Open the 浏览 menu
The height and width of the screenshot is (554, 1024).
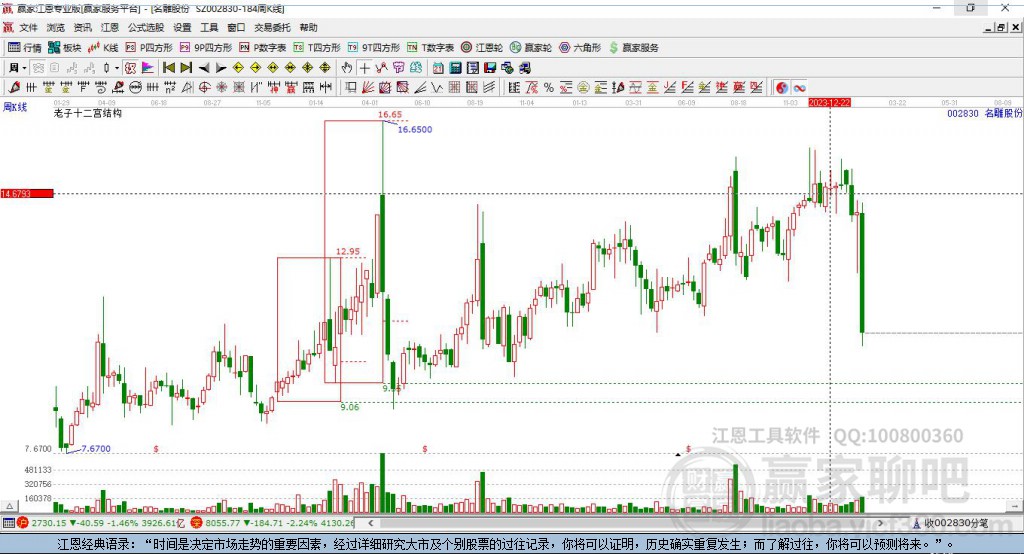tap(56, 27)
